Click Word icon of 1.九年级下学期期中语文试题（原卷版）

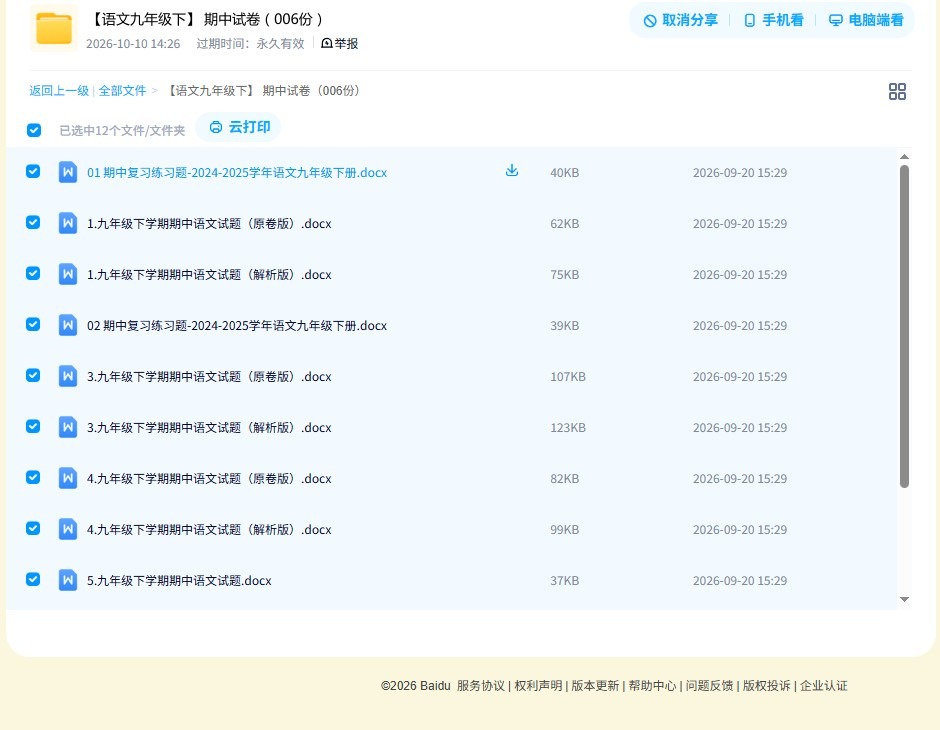[68, 224]
